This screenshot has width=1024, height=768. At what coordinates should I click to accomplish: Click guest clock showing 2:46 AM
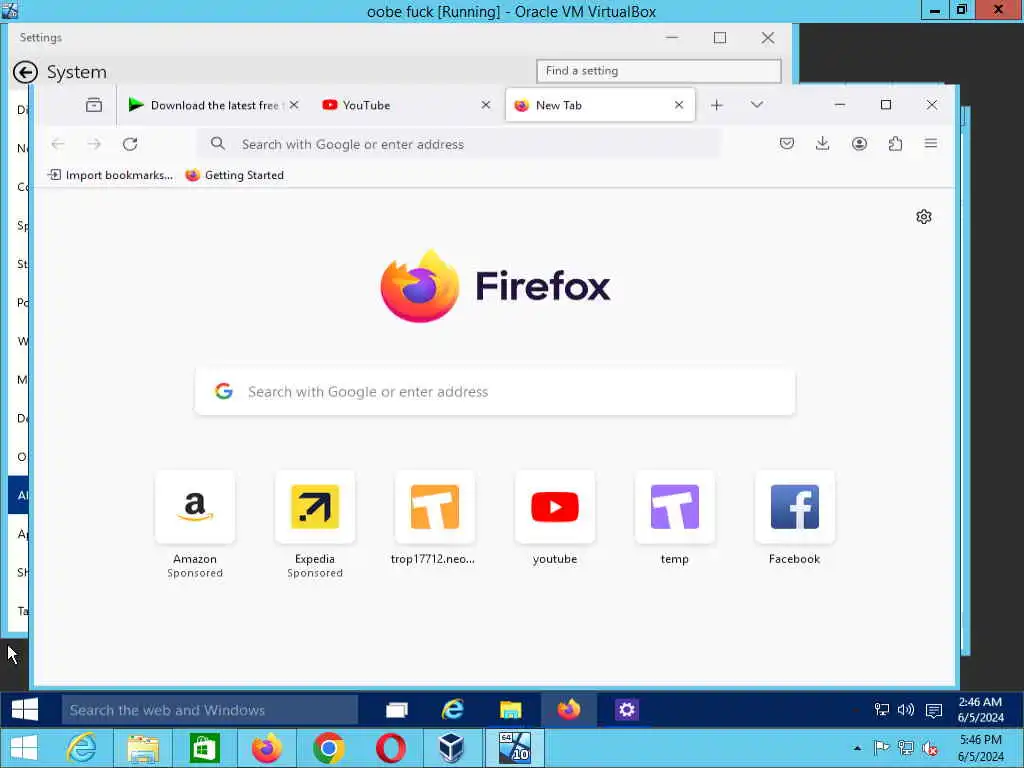tap(981, 710)
